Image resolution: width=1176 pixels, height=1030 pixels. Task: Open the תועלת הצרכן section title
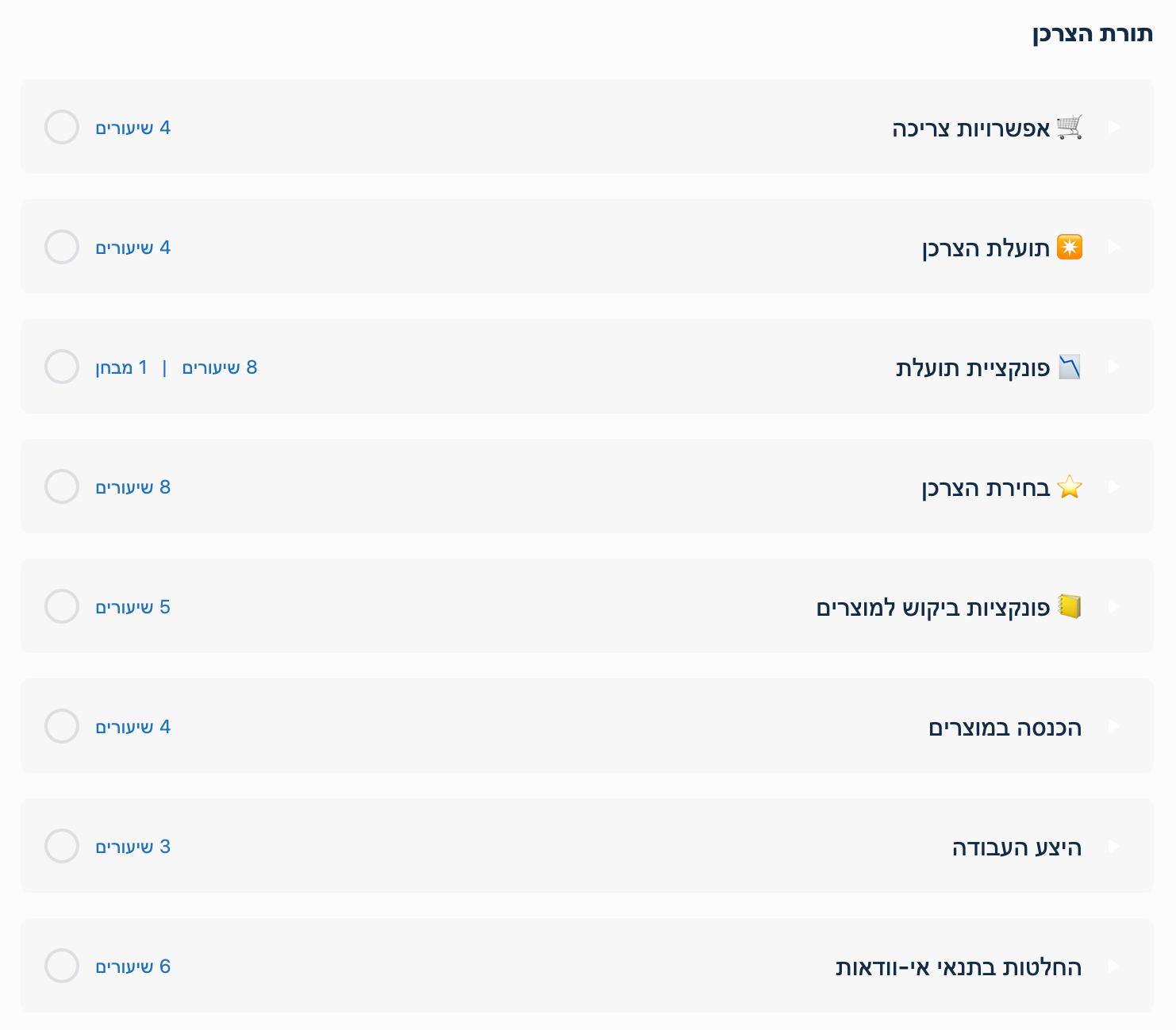pos(986,248)
